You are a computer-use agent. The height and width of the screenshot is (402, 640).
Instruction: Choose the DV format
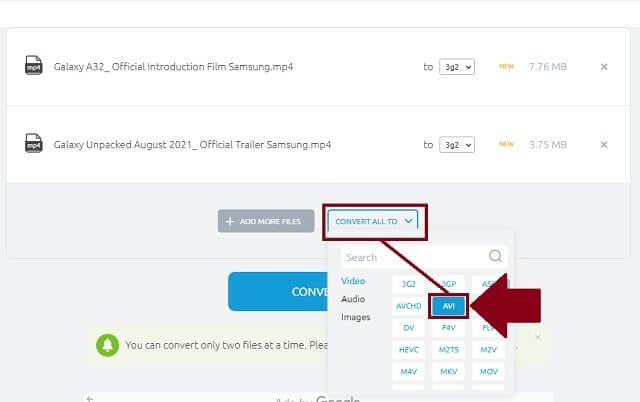(x=408, y=328)
